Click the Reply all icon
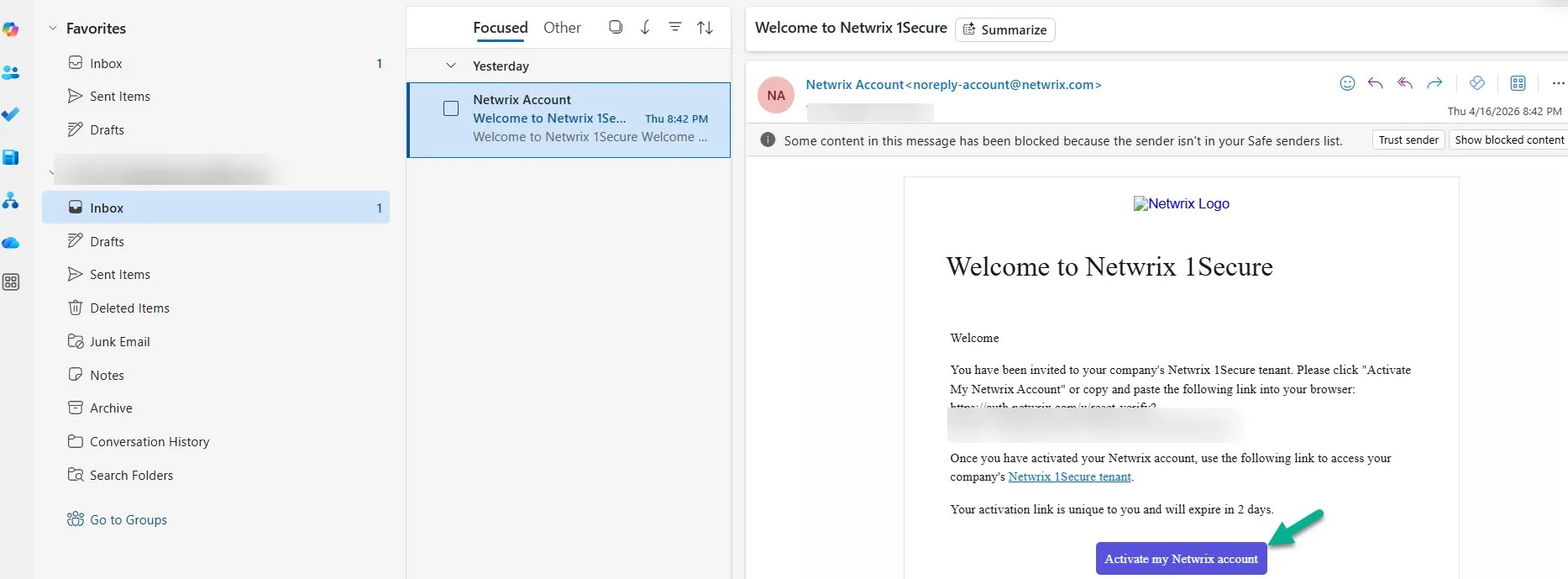Screen dimensions: 1568x579 [x=1405, y=83]
